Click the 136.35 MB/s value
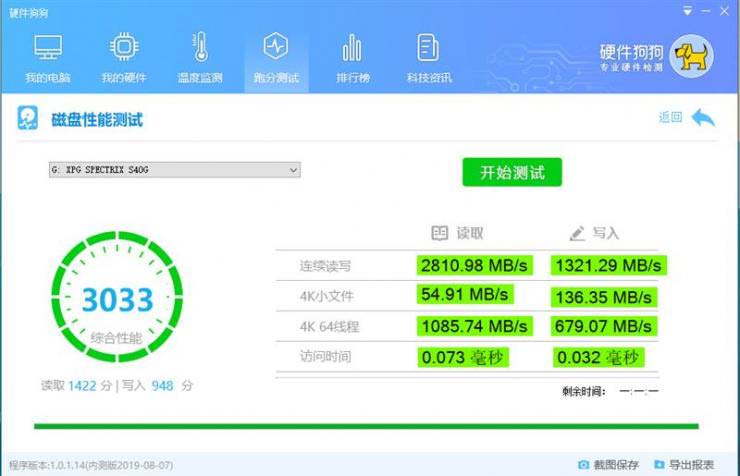Image resolution: width=740 pixels, height=476 pixels. (604, 297)
